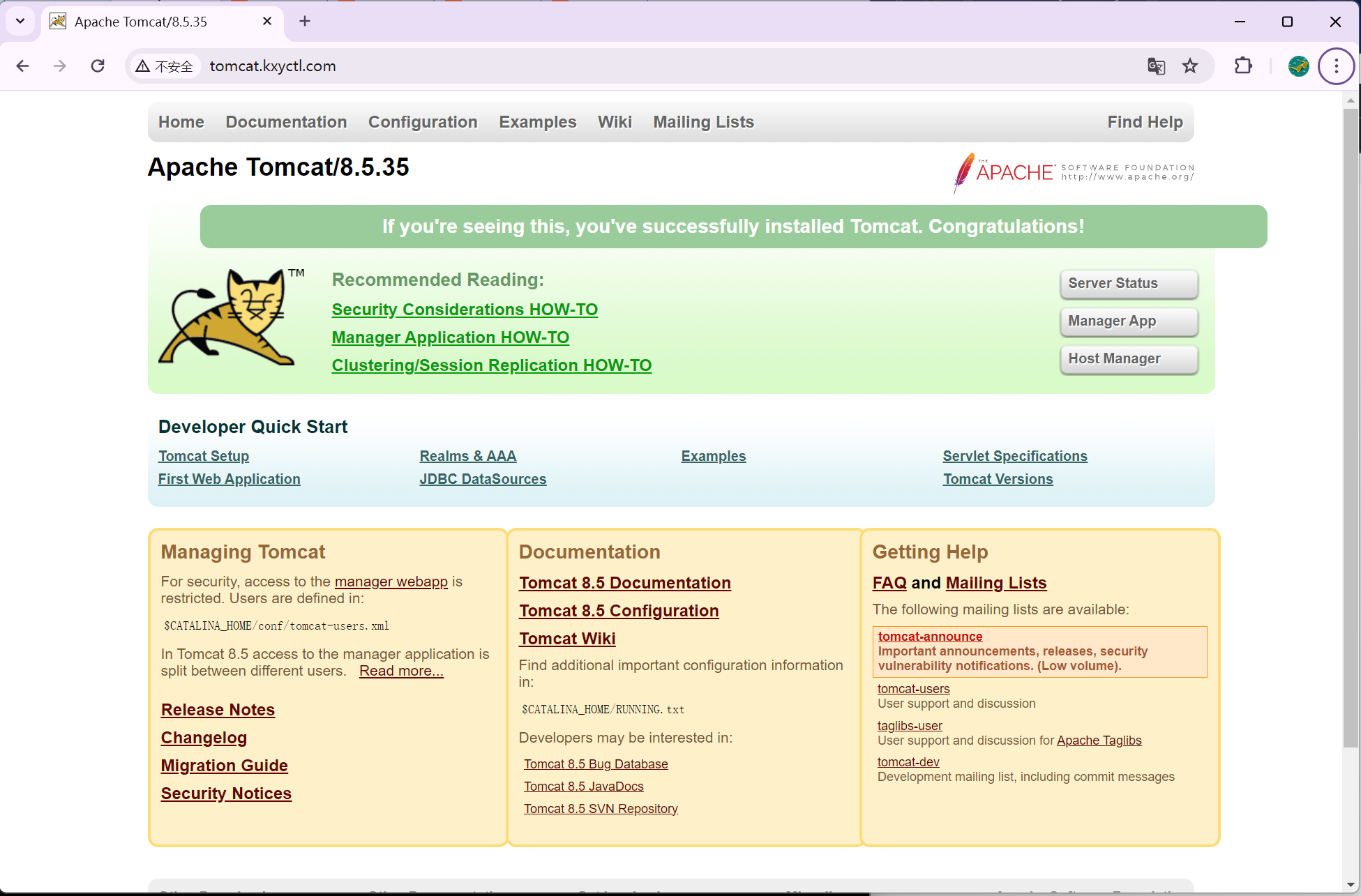Open Tomcat 8.5 JavaDocs link
Image resolution: width=1361 pixels, height=896 pixels.
click(584, 787)
